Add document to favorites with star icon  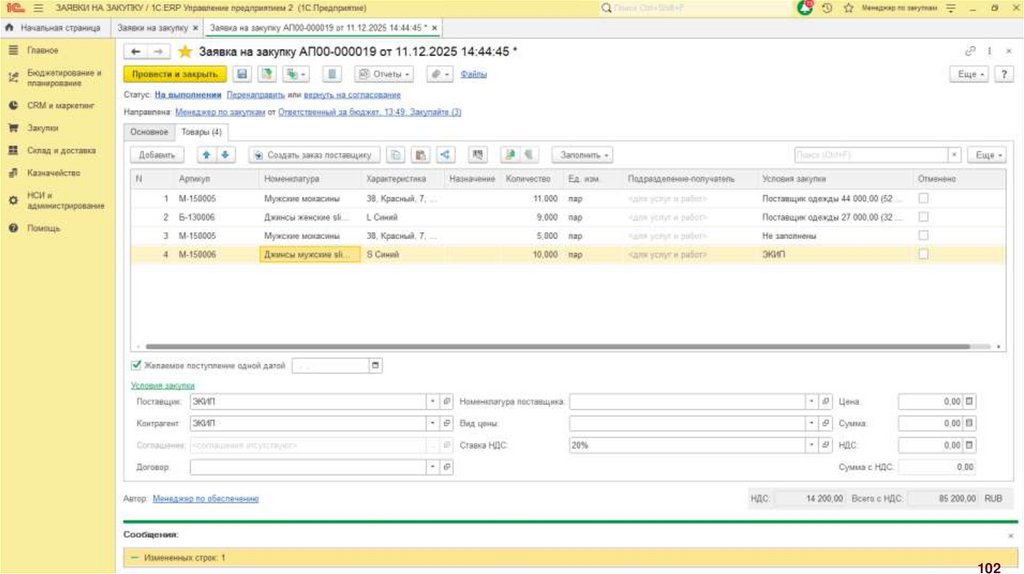pos(184,51)
